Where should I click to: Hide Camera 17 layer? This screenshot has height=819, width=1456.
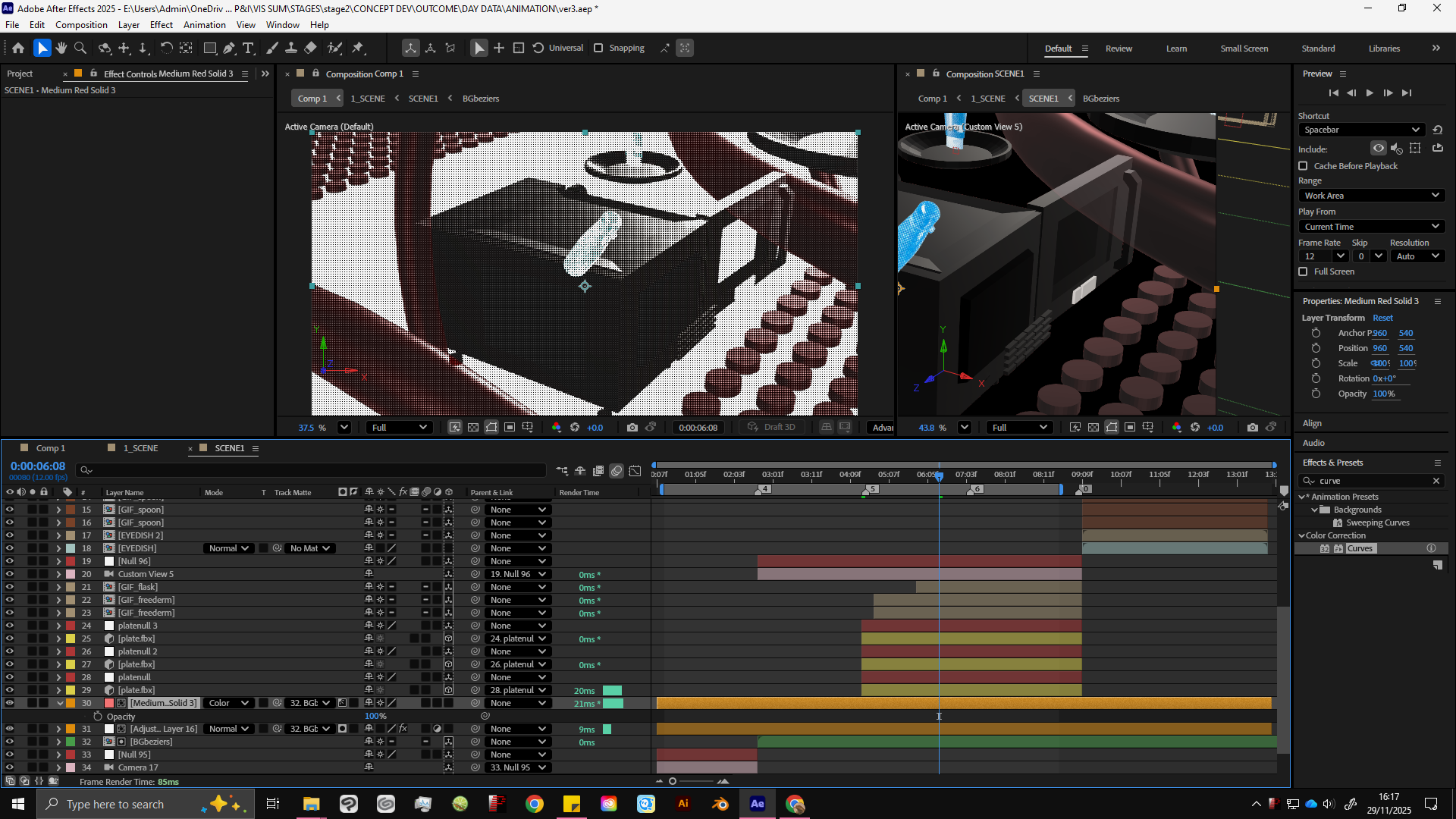click(x=10, y=767)
